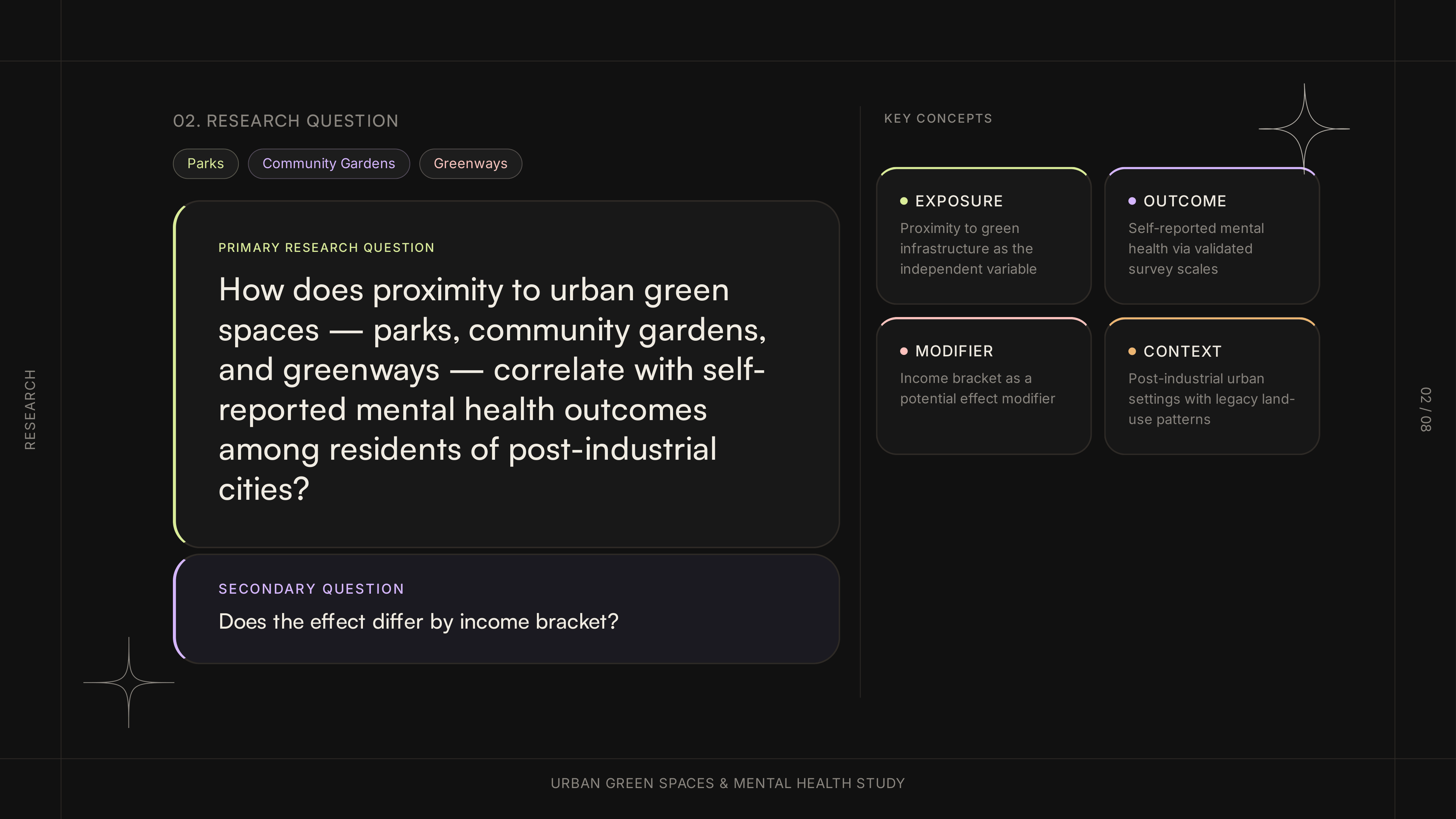1456x819 pixels.
Task: Click the orange dot beside CONTEXT
Action: 1132,351
